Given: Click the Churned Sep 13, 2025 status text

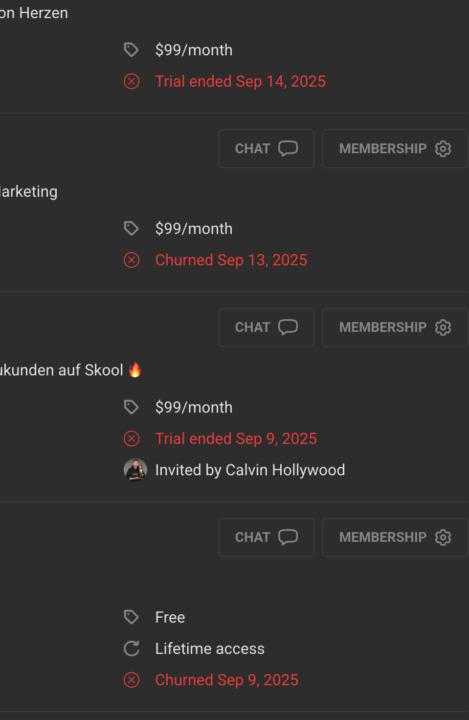Looking at the screenshot, I should click(x=231, y=260).
